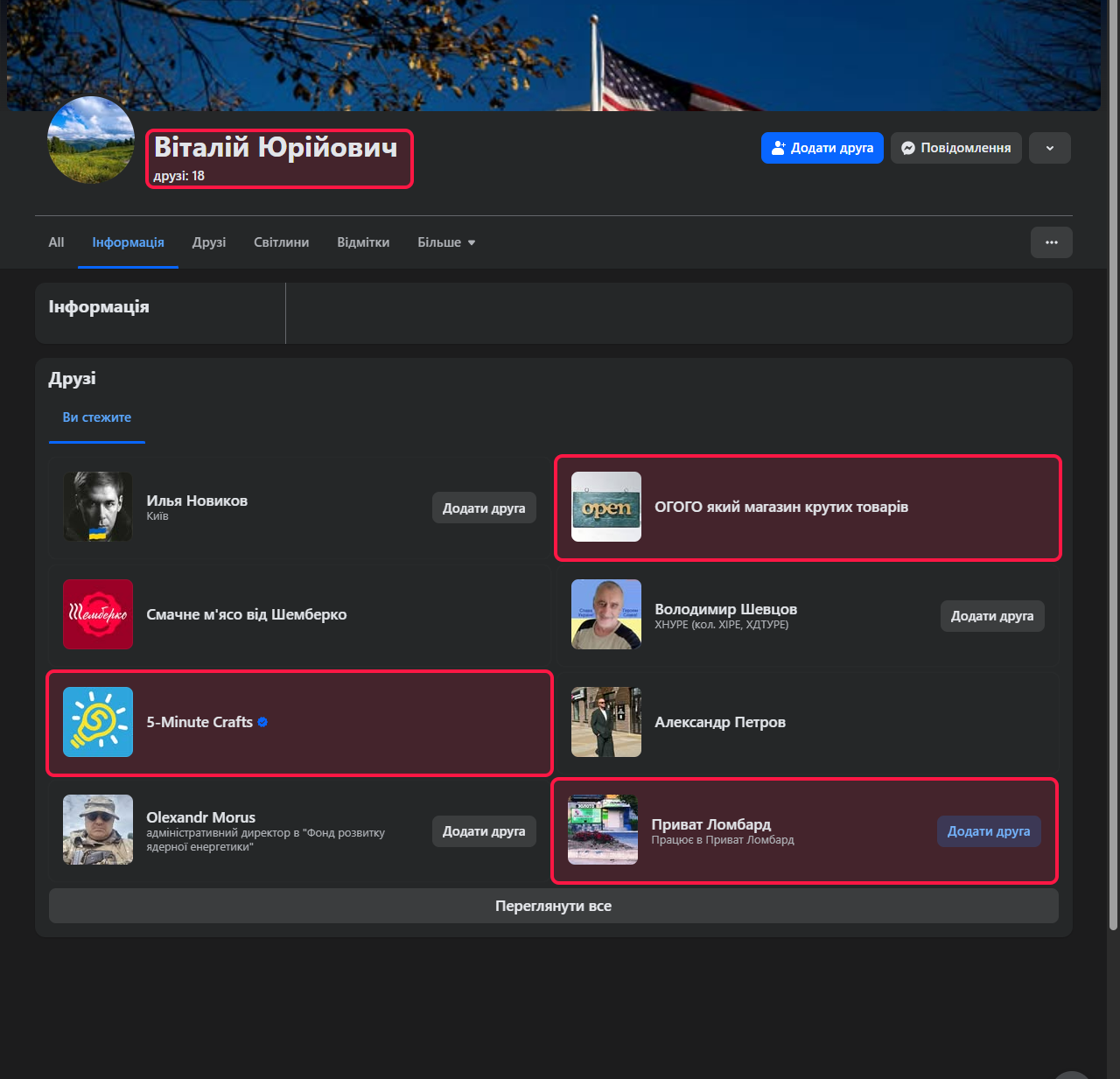
Task: Click Працює в Приват Ломбард subtitle
Action: [723, 840]
